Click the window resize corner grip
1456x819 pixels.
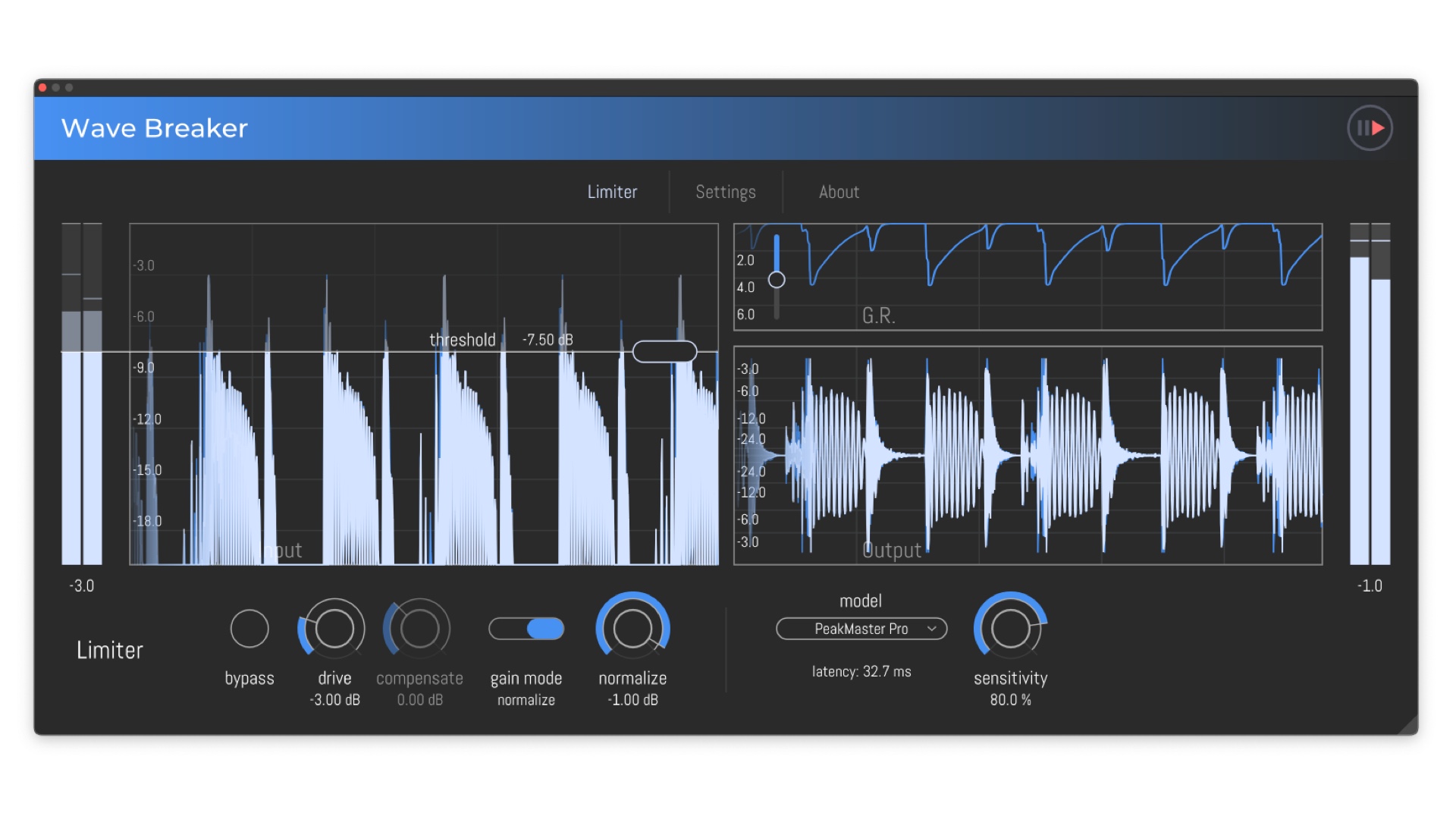pos(1409,726)
